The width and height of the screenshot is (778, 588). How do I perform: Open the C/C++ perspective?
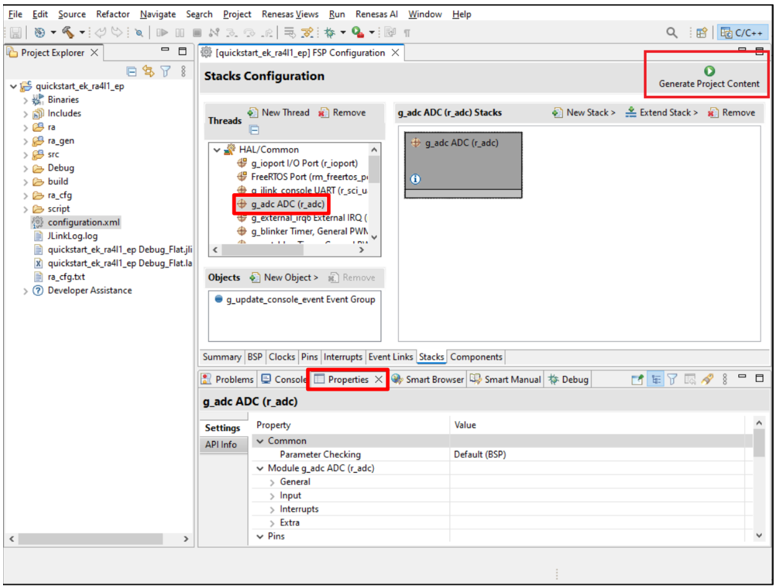pyautogui.click(x=743, y=33)
